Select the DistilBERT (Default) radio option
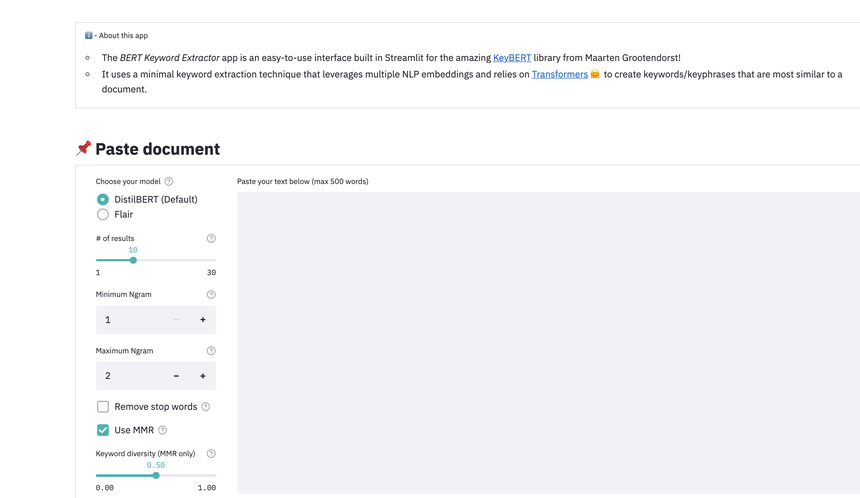The image size is (860, 498). 103,200
